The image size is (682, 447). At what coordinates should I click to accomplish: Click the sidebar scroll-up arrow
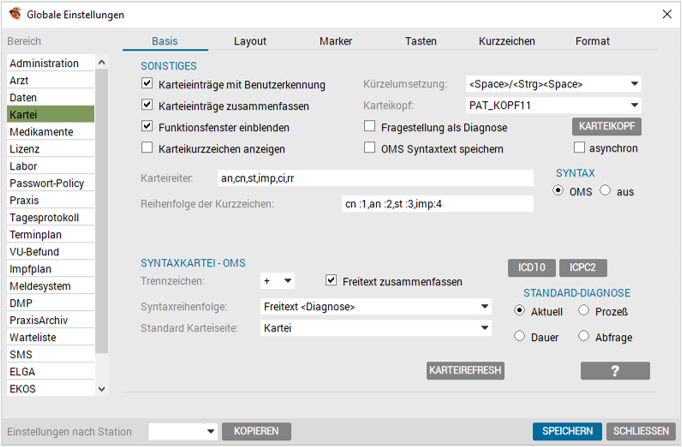[x=102, y=62]
